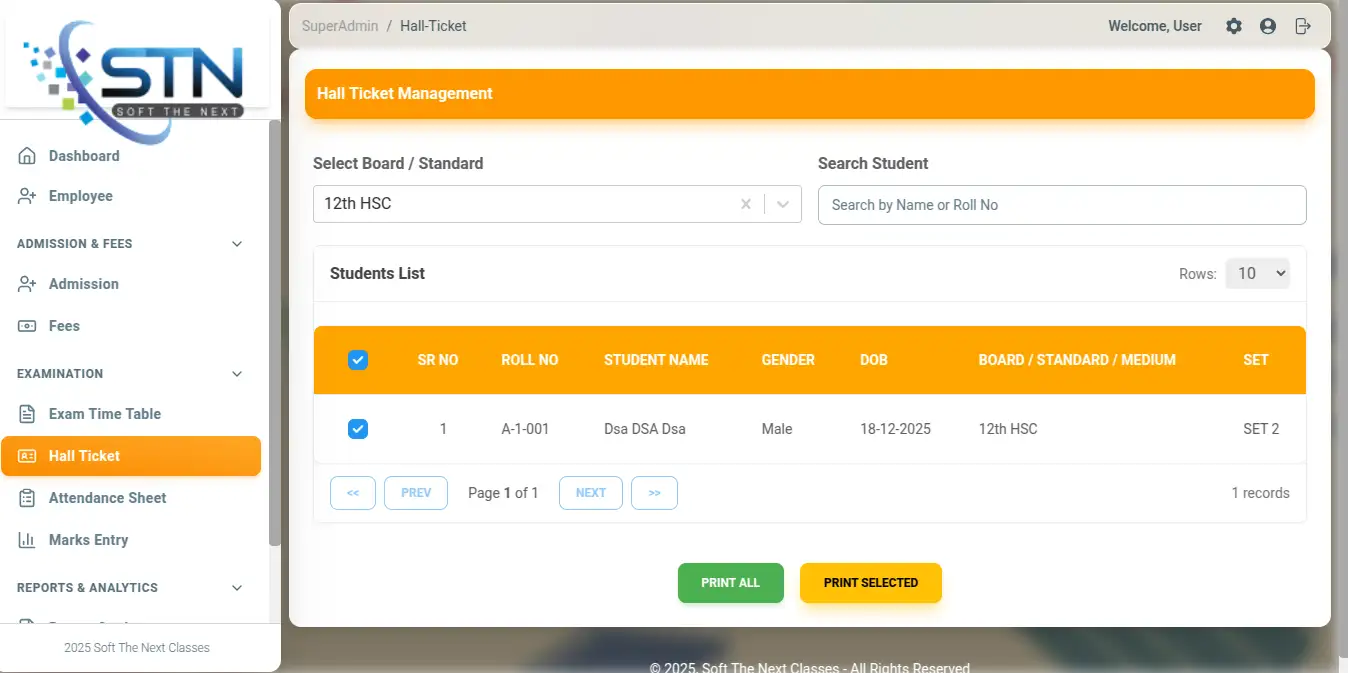This screenshot has height=673, width=1348.
Task: Toggle the select-all checkbox in table header
Action: coord(358,360)
